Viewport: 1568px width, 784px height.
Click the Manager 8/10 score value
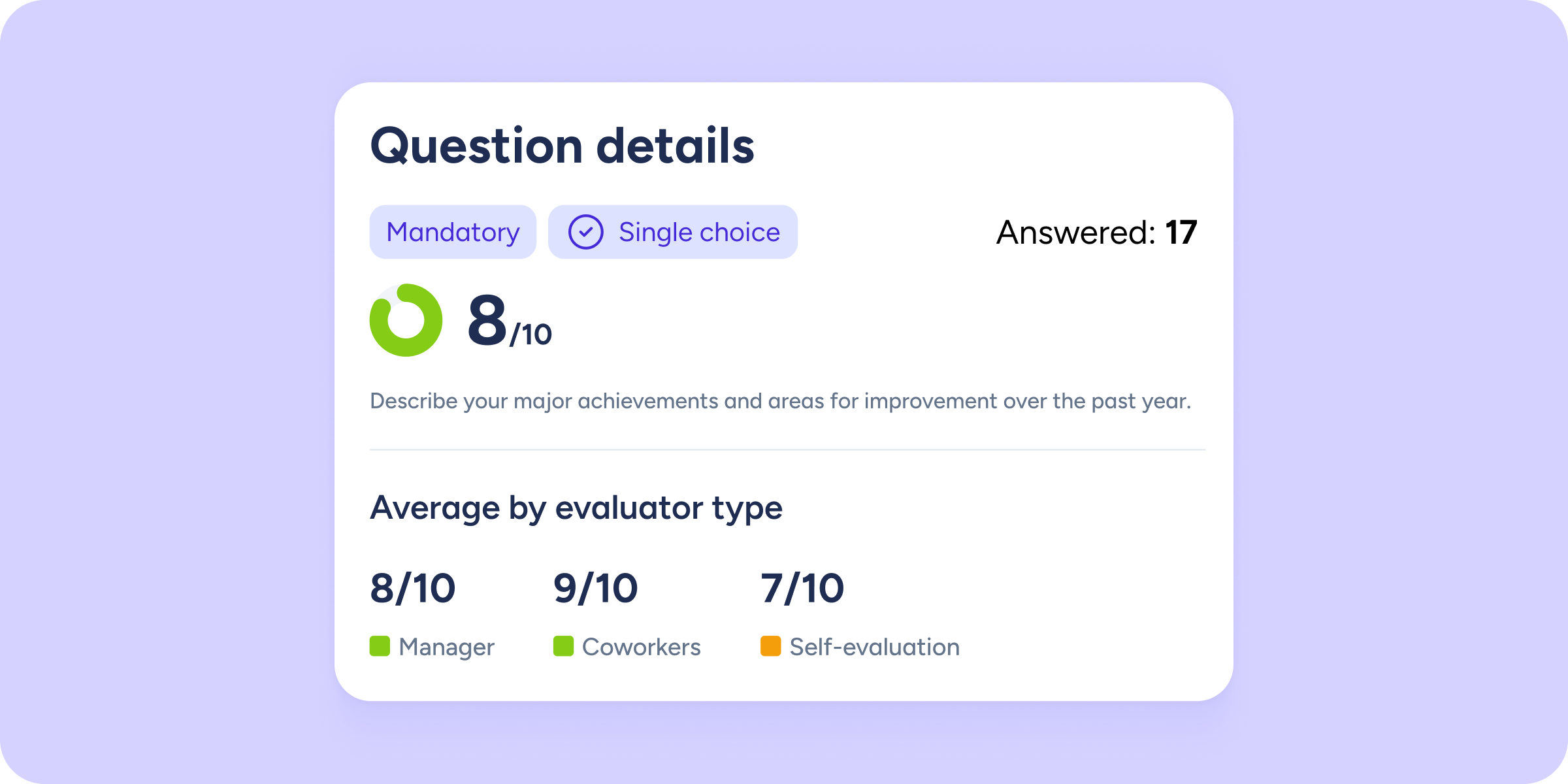pyautogui.click(x=412, y=588)
